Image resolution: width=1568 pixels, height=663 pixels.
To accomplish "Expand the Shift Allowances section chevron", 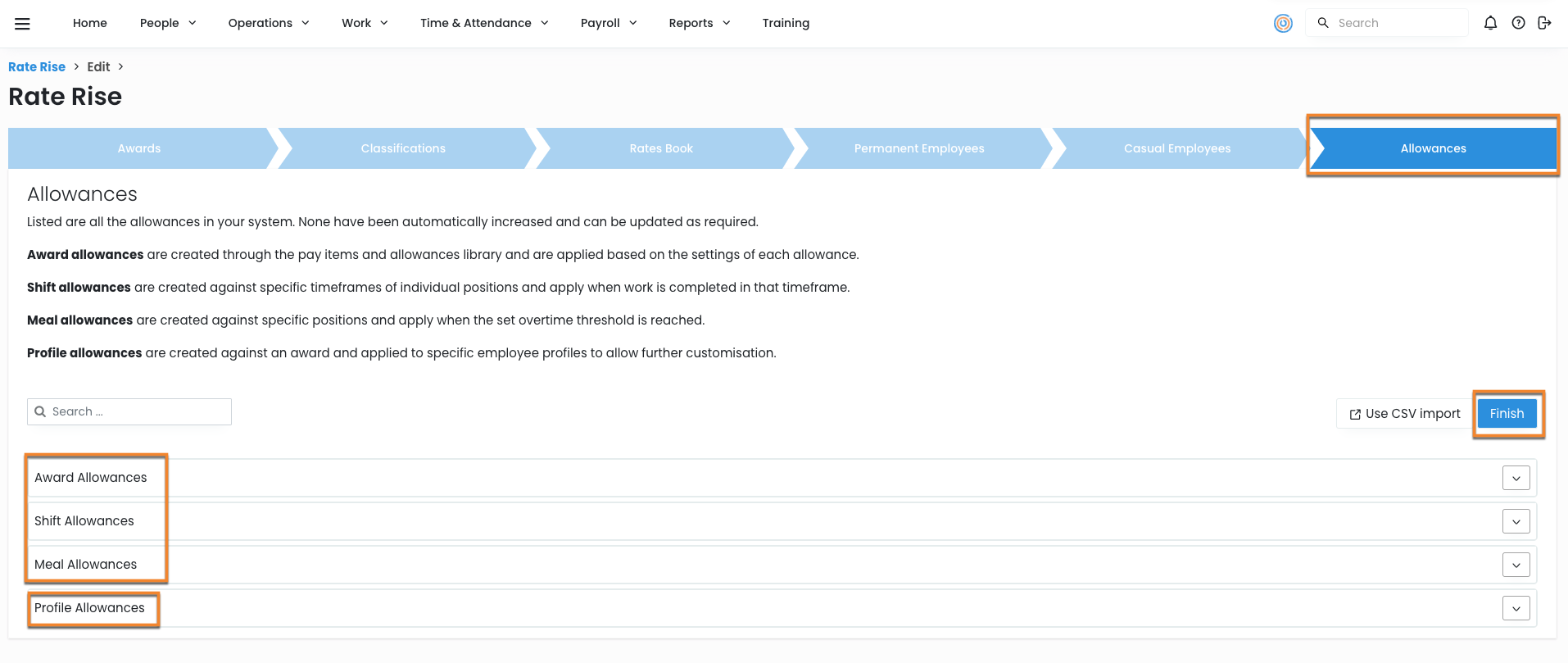I will [x=1516, y=522].
